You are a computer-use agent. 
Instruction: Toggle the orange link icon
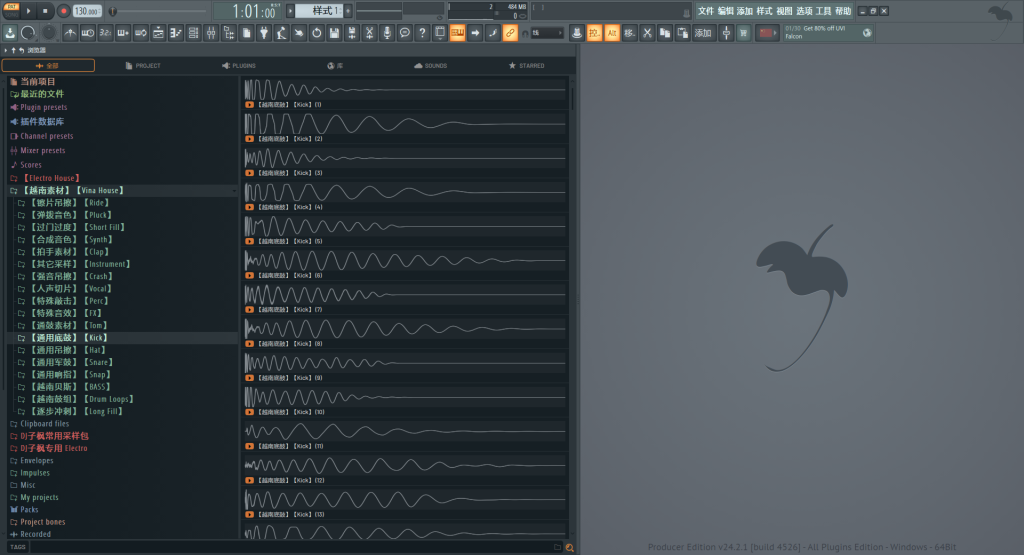(510, 33)
